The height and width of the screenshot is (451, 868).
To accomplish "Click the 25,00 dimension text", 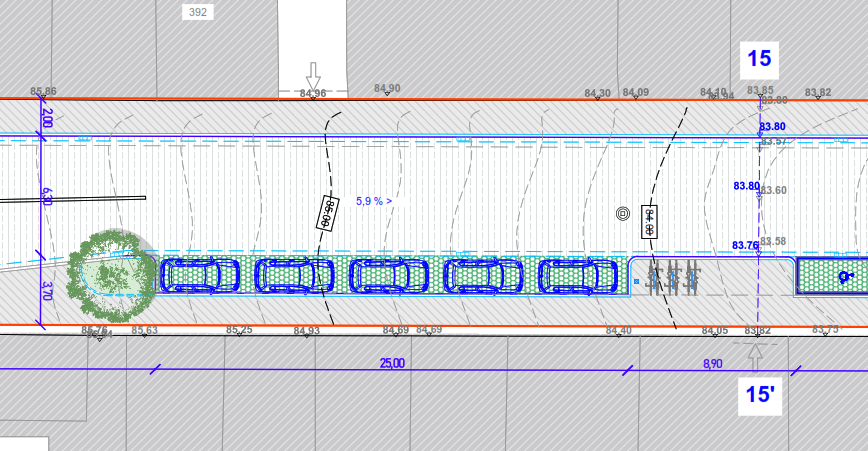I will click(x=392, y=363).
